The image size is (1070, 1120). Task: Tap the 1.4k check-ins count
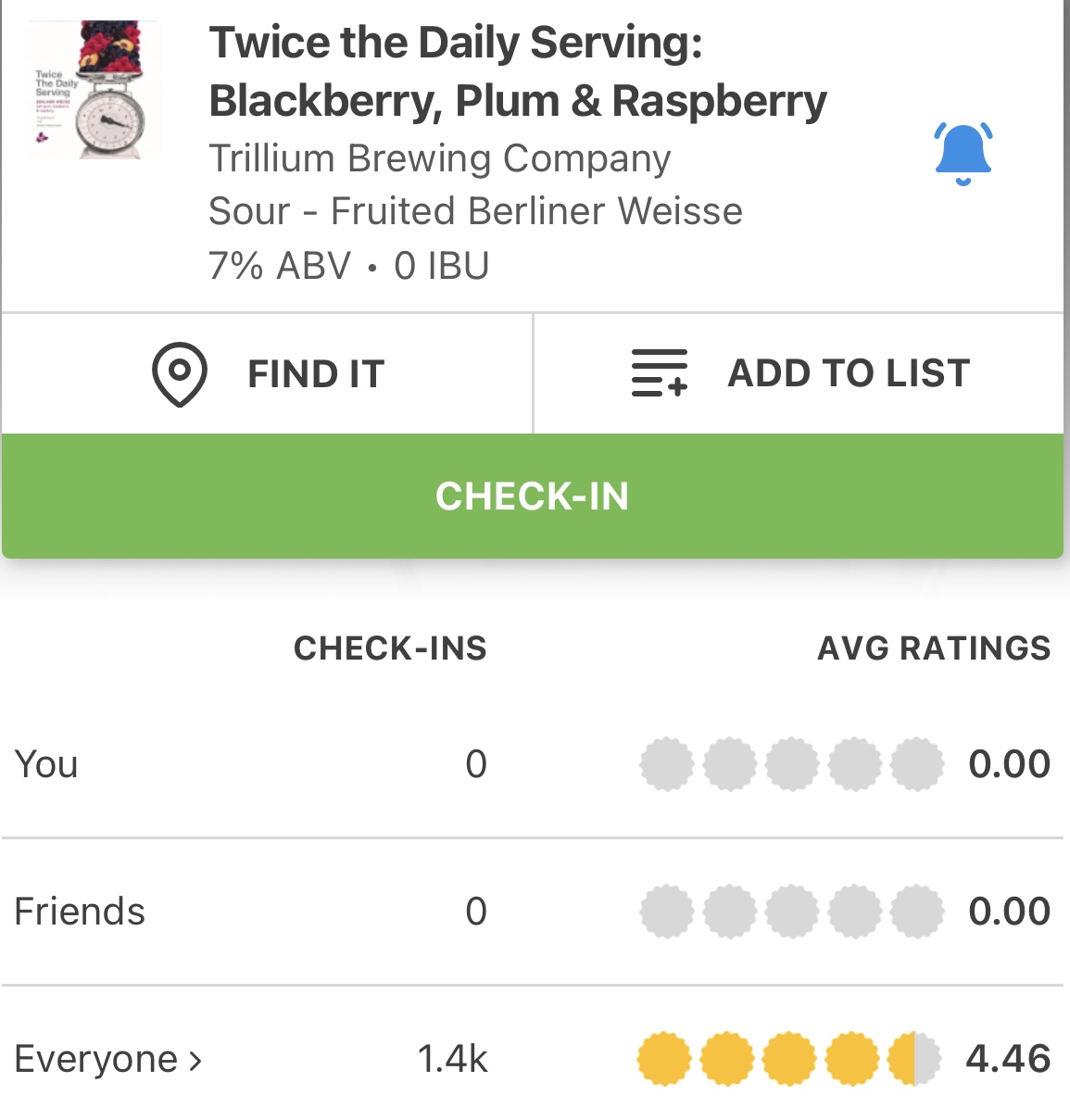[452, 1059]
